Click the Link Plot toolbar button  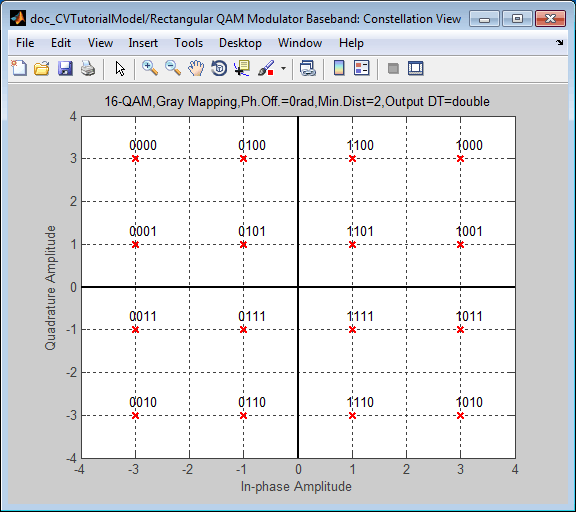[x=308, y=68]
